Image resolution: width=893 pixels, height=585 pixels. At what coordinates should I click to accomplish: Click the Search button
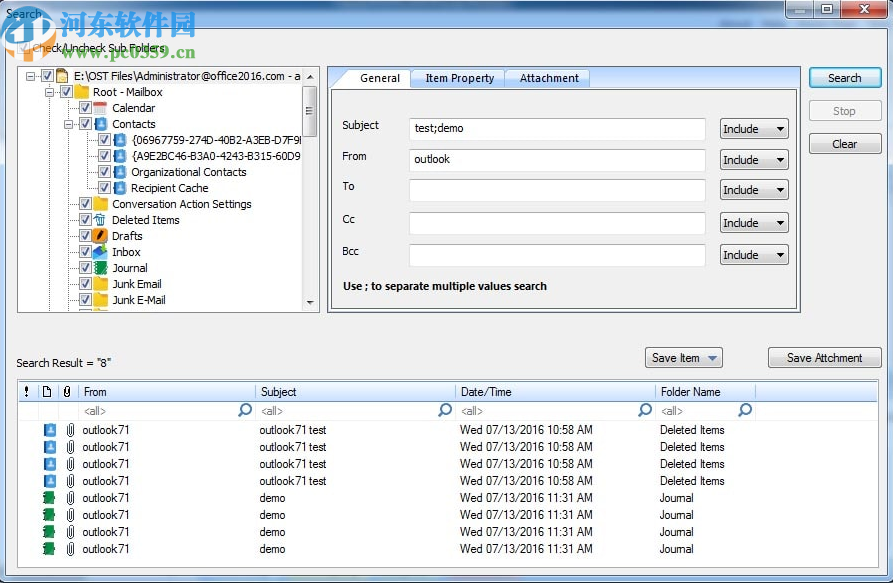[x=844, y=77]
